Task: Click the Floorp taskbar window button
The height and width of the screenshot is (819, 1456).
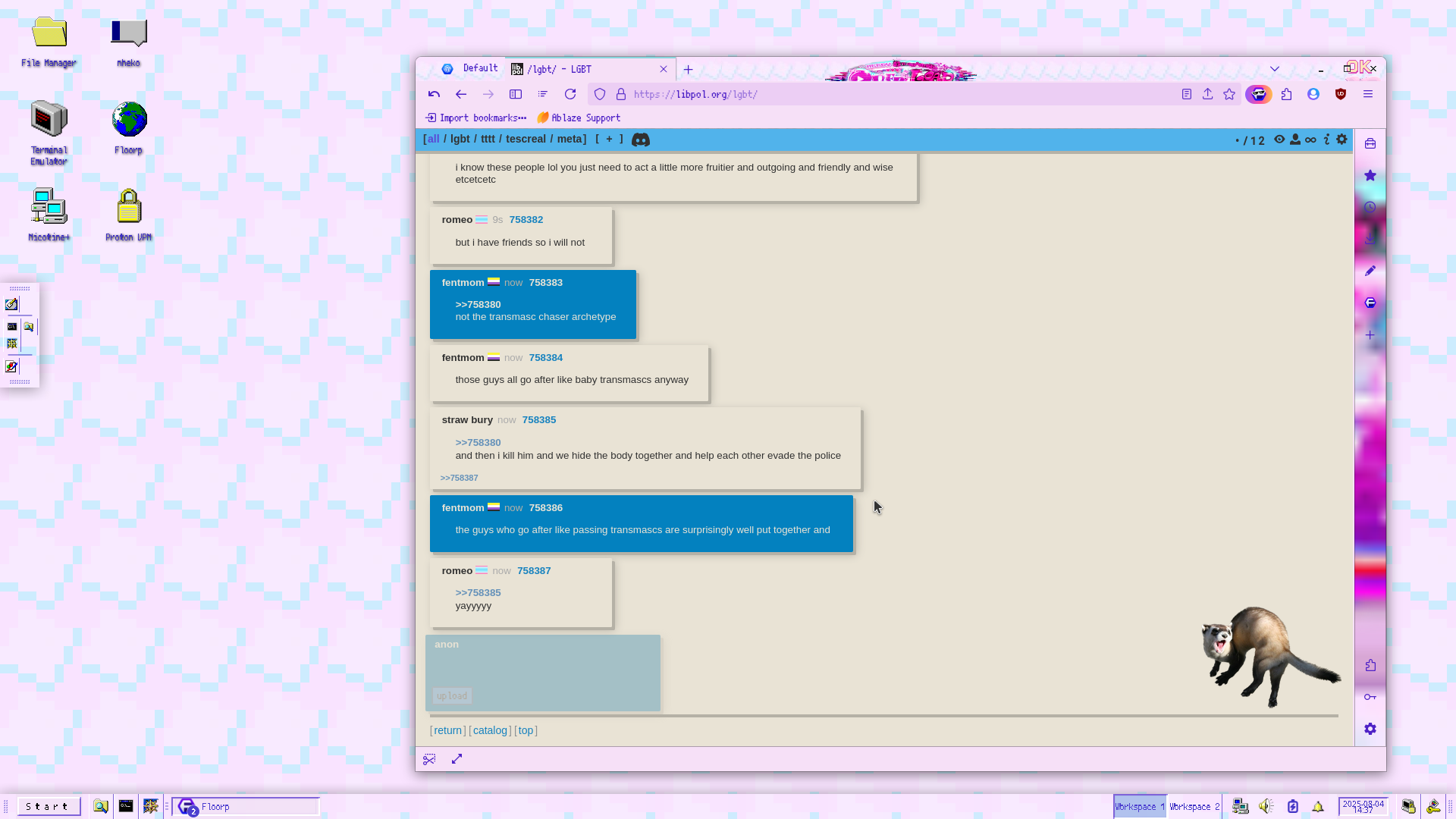Action: (246, 806)
